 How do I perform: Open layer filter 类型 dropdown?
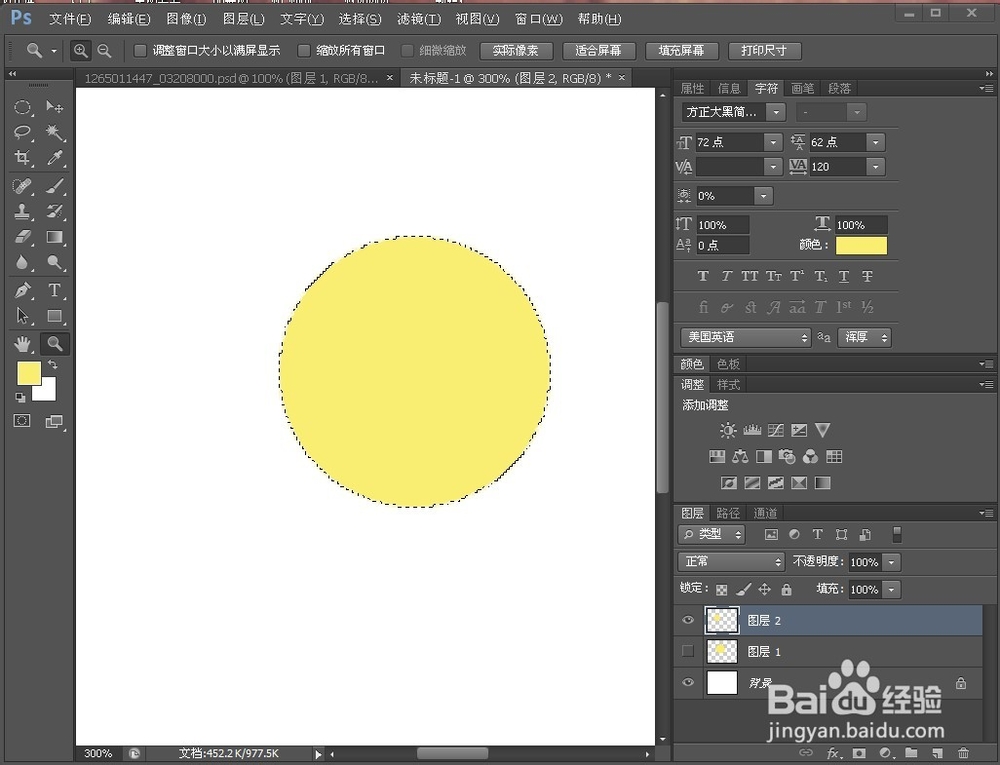(x=712, y=534)
